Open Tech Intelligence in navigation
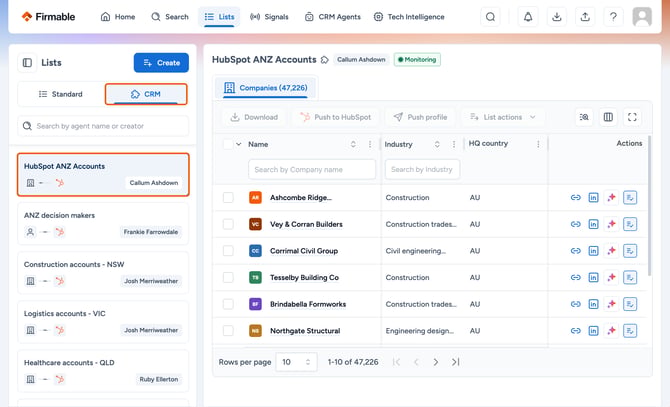Image resolution: width=670 pixels, height=407 pixels. (x=409, y=17)
